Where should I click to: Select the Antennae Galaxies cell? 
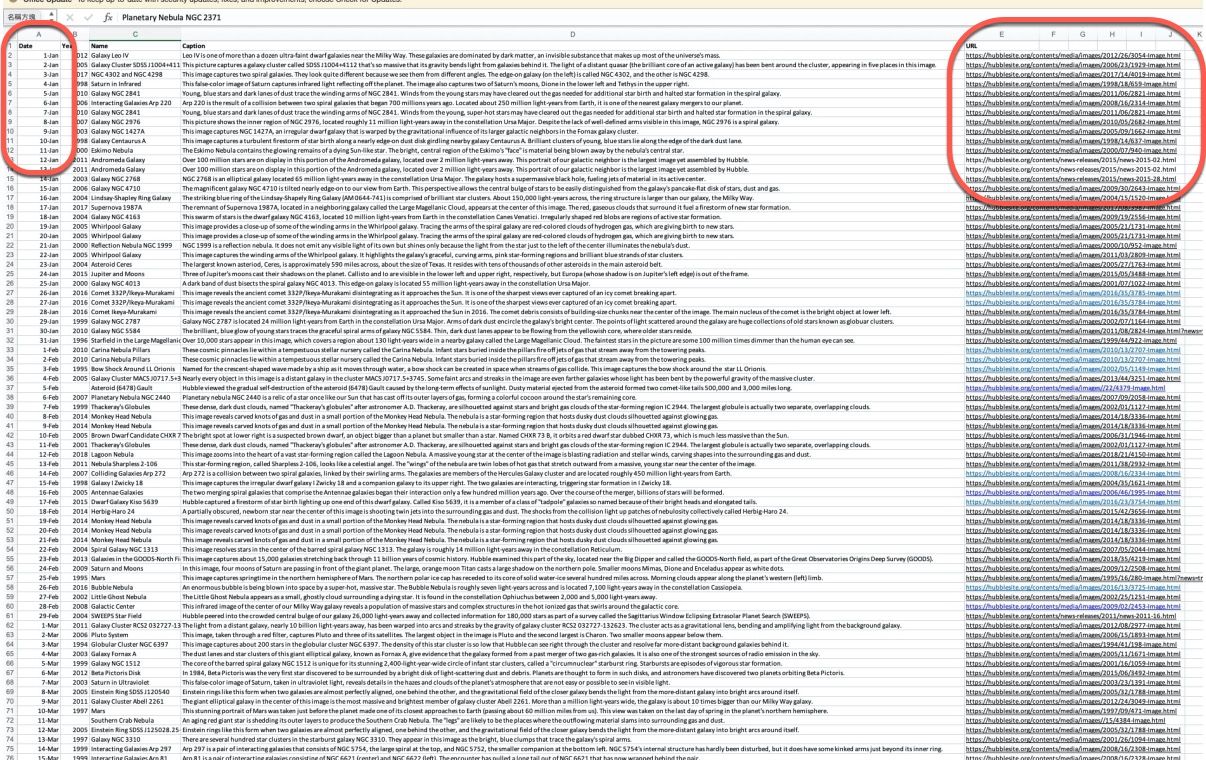tap(134, 494)
